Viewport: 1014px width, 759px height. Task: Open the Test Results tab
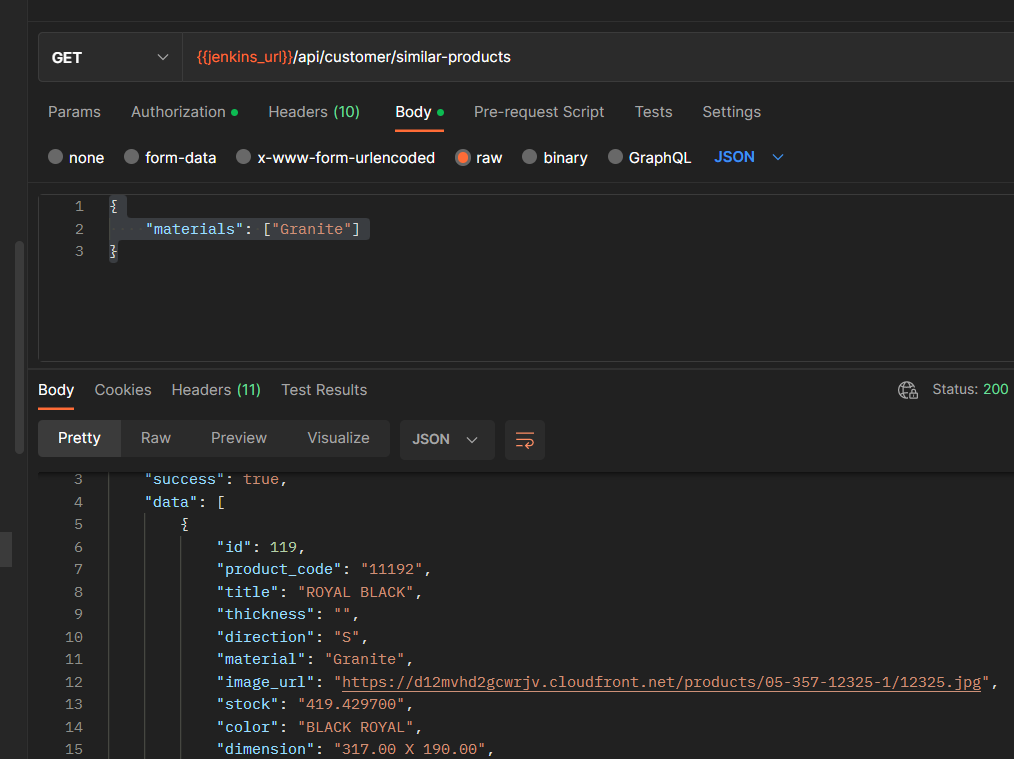tap(324, 390)
